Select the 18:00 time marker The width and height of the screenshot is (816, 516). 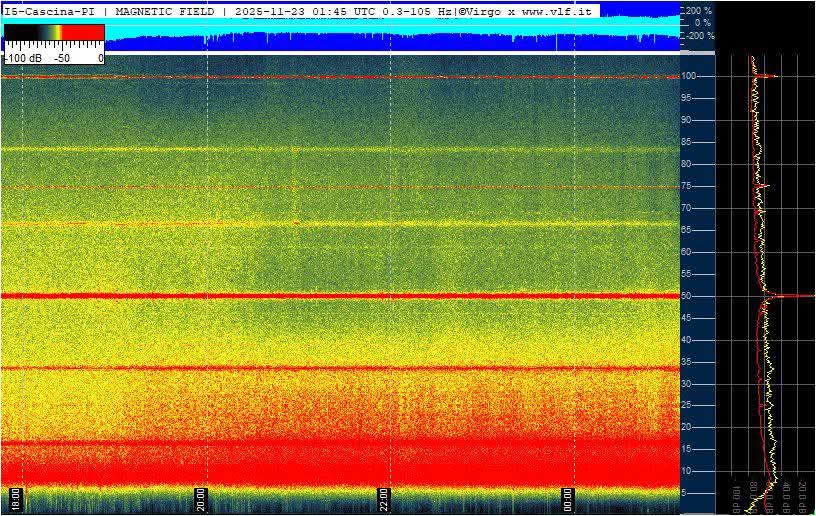coord(15,498)
